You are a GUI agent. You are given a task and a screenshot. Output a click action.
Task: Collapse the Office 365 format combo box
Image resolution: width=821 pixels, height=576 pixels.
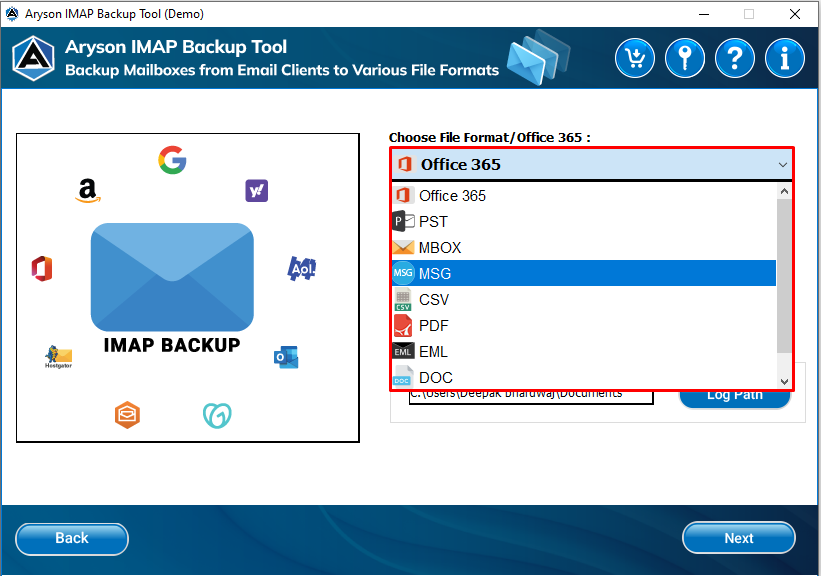(x=592, y=164)
